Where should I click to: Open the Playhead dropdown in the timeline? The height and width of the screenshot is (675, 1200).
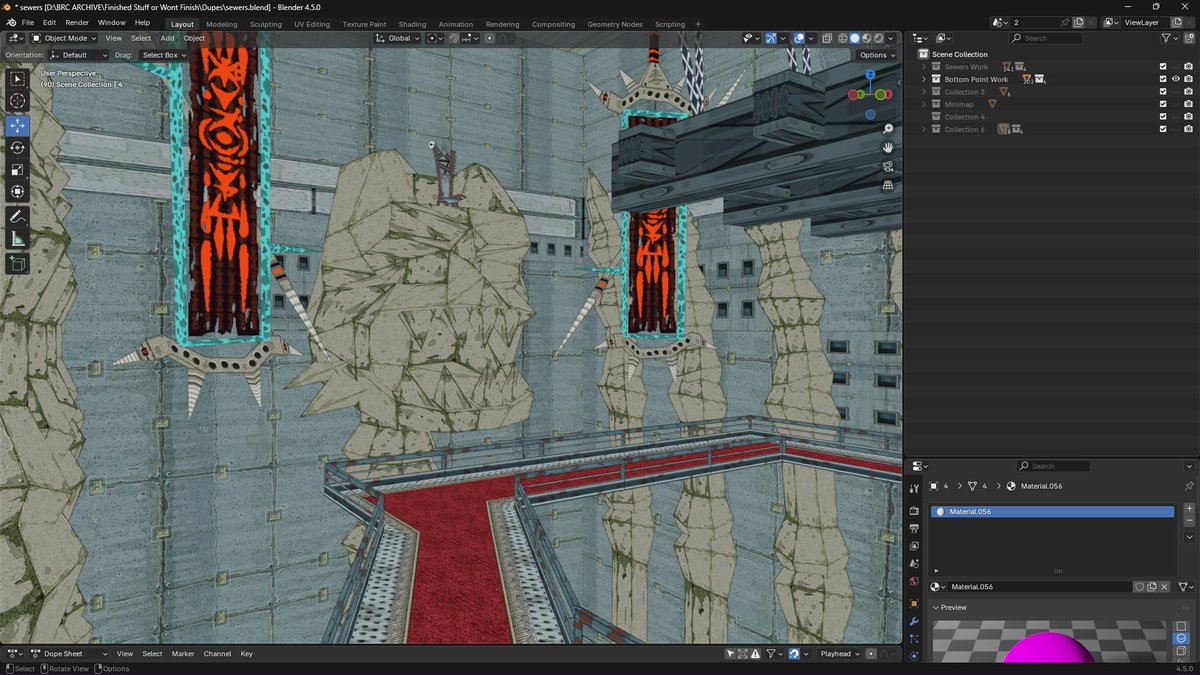tap(839, 654)
